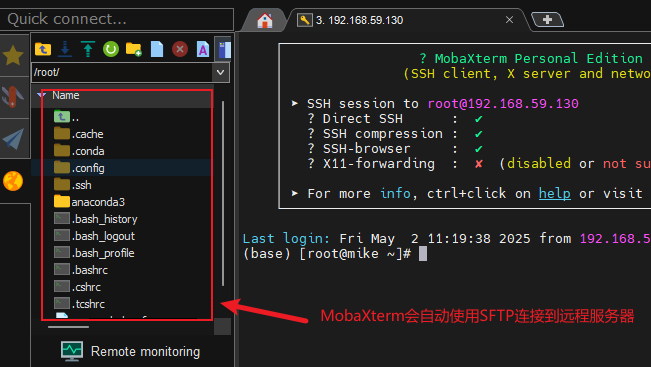Add new tab with plus button

pyautogui.click(x=547, y=20)
